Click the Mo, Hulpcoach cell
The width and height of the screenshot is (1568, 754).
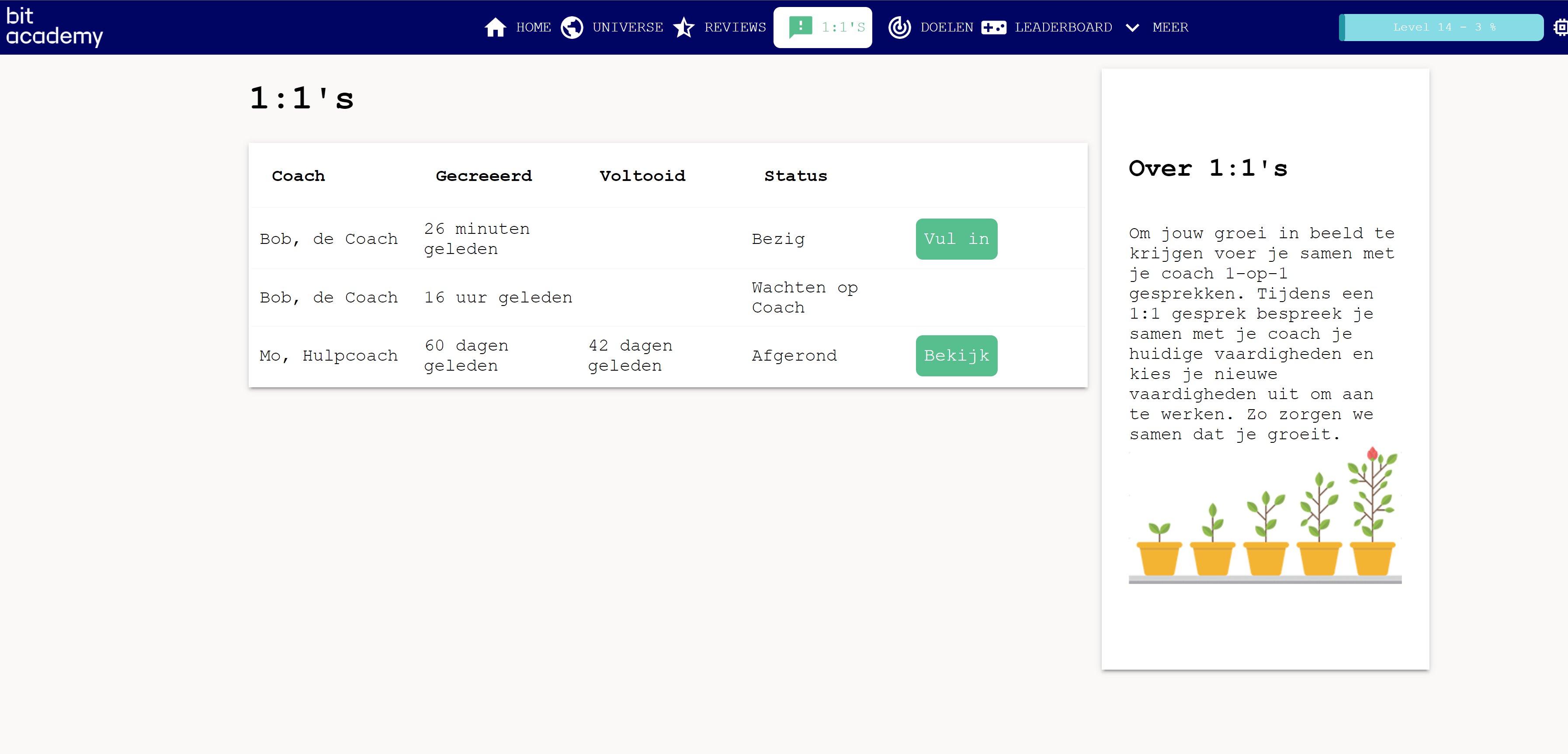coord(329,356)
